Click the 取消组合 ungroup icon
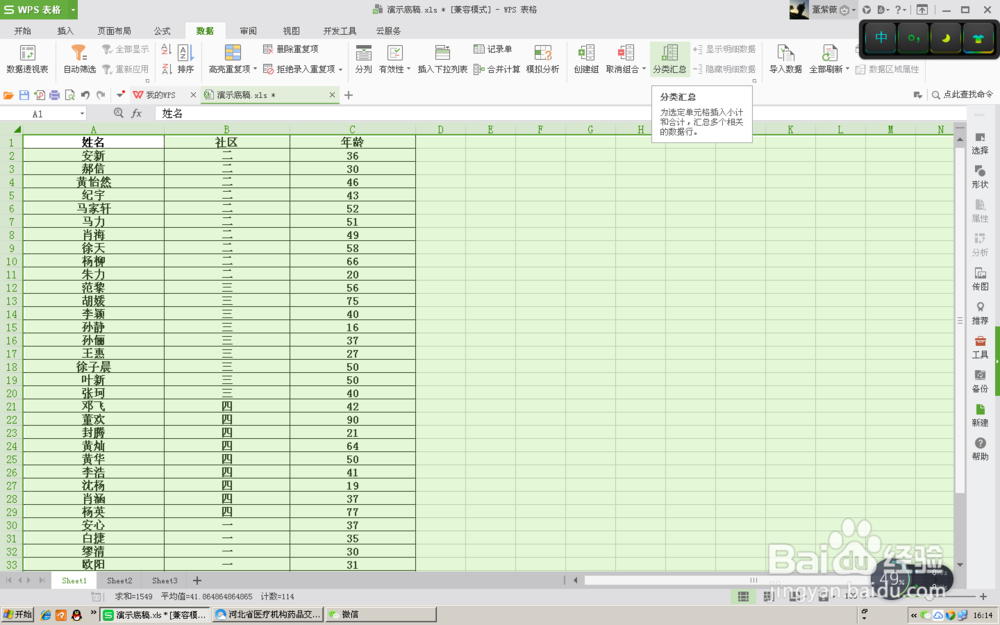 (626, 53)
